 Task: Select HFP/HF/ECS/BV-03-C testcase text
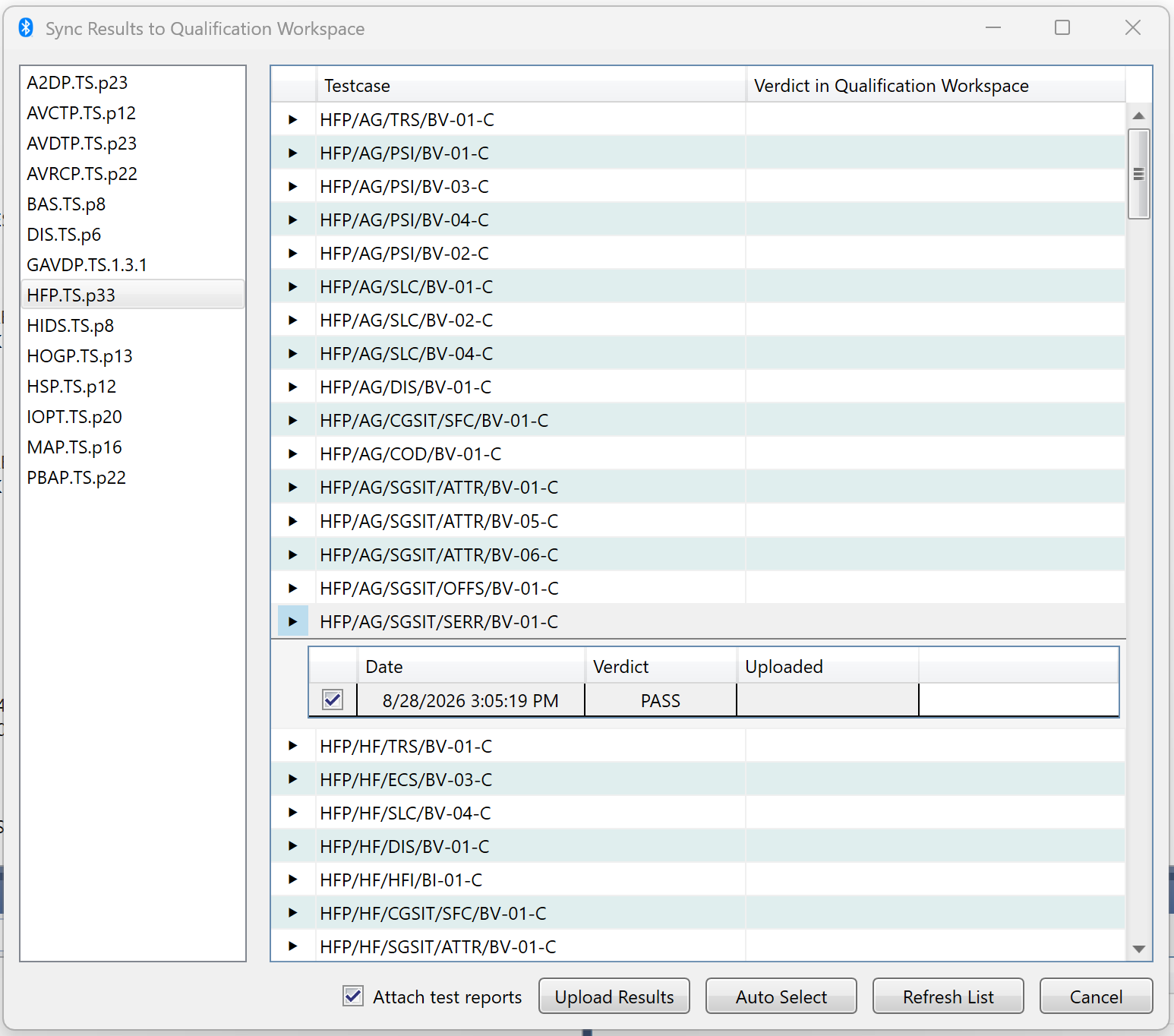(x=406, y=779)
